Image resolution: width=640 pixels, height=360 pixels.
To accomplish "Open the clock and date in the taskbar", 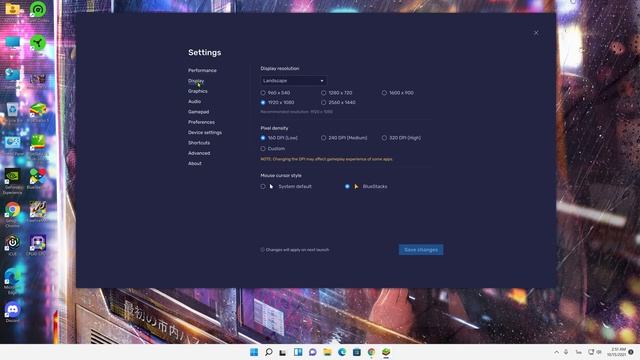I will 616,352.
